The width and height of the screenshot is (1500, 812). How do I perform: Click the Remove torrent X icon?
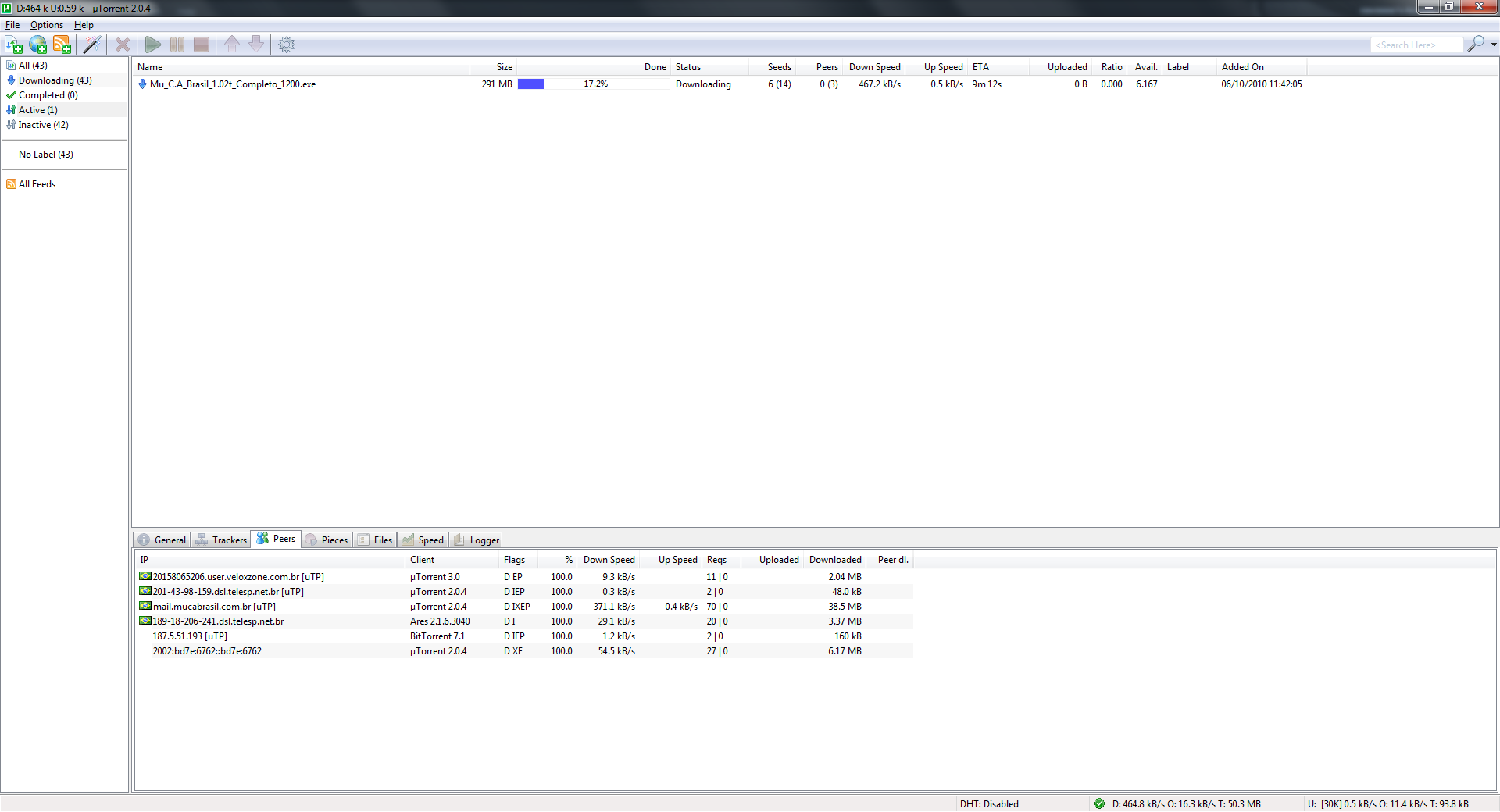(123, 45)
